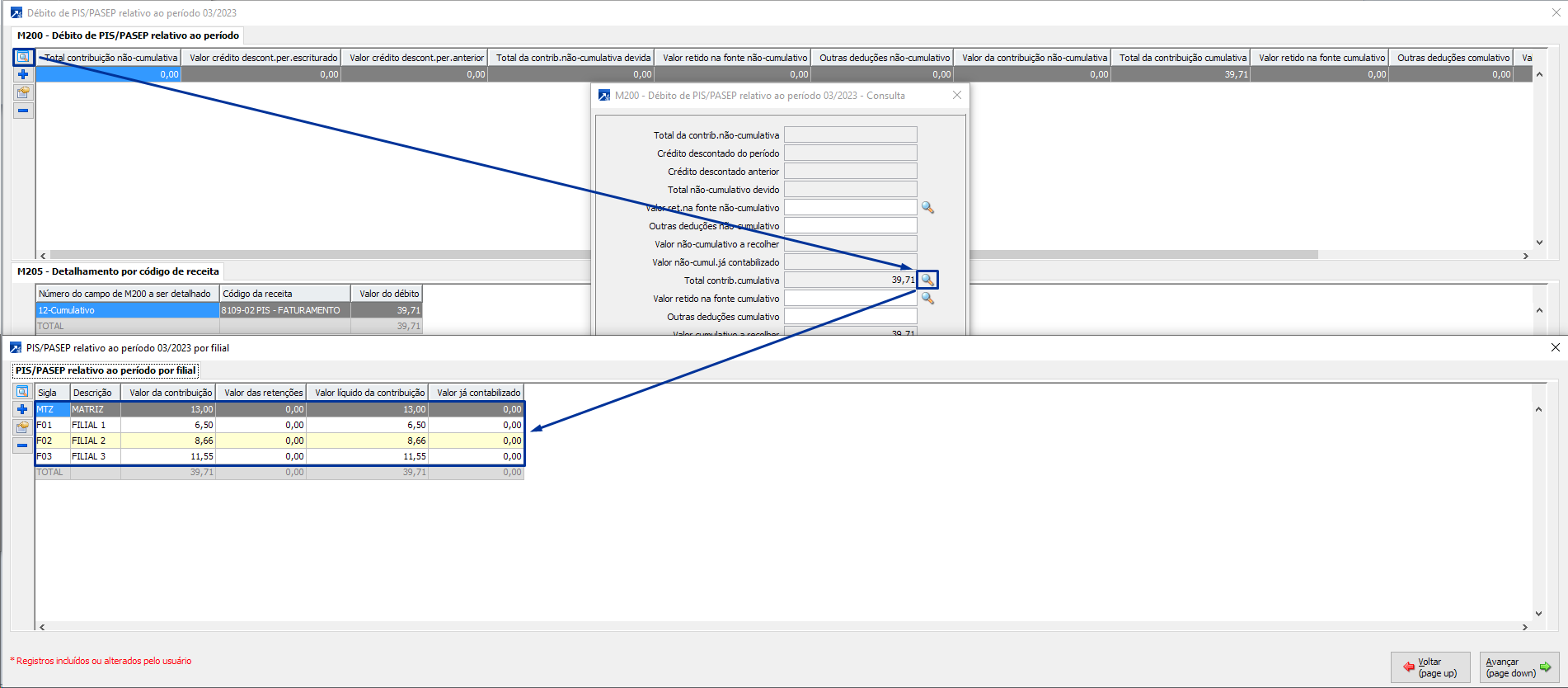
Task: Close the PIS/PASEP por filial window
Action: click(x=1556, y=347)
